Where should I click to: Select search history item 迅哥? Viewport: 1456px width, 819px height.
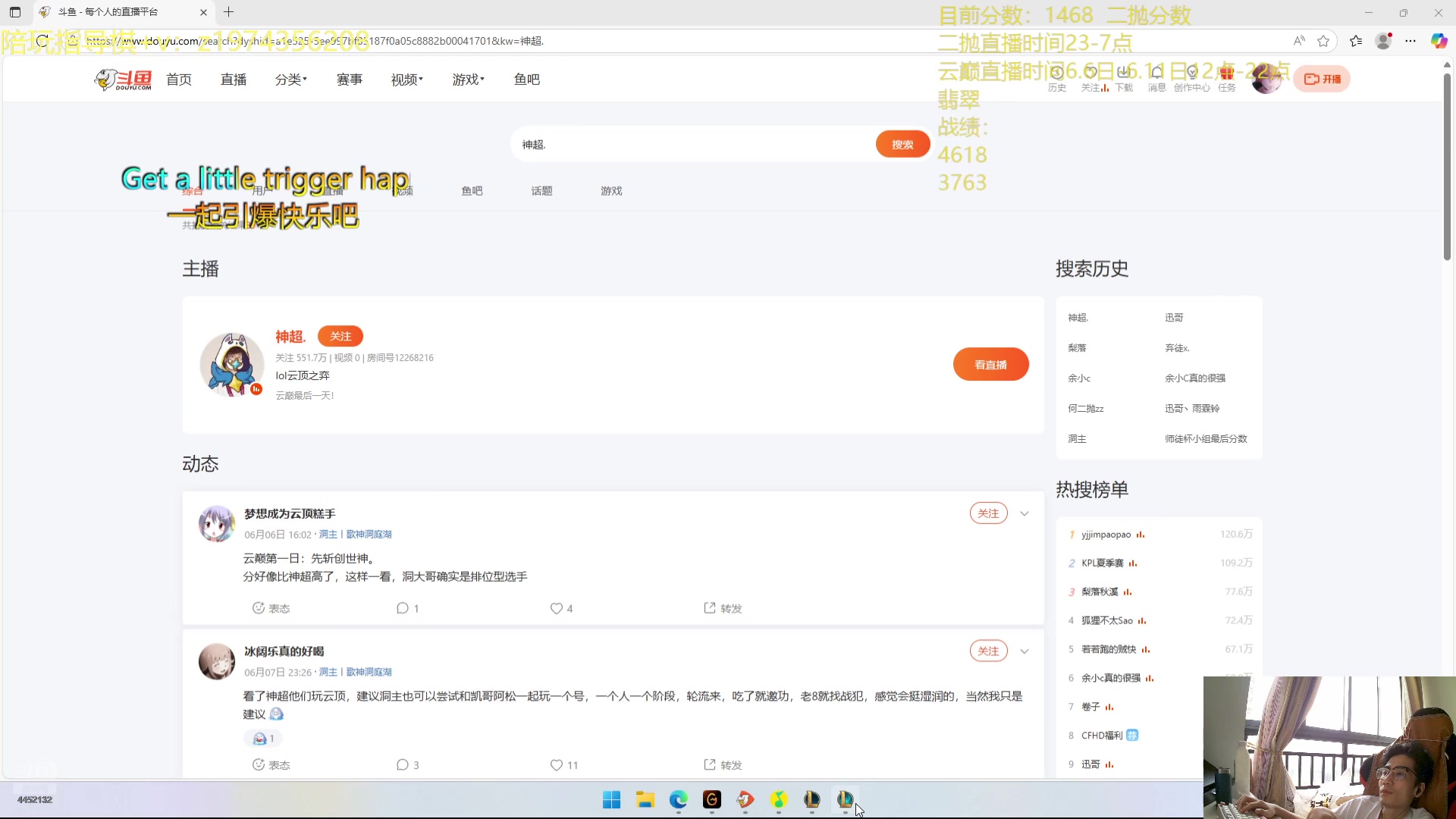pyautogui.click(x=1174, y=318)
